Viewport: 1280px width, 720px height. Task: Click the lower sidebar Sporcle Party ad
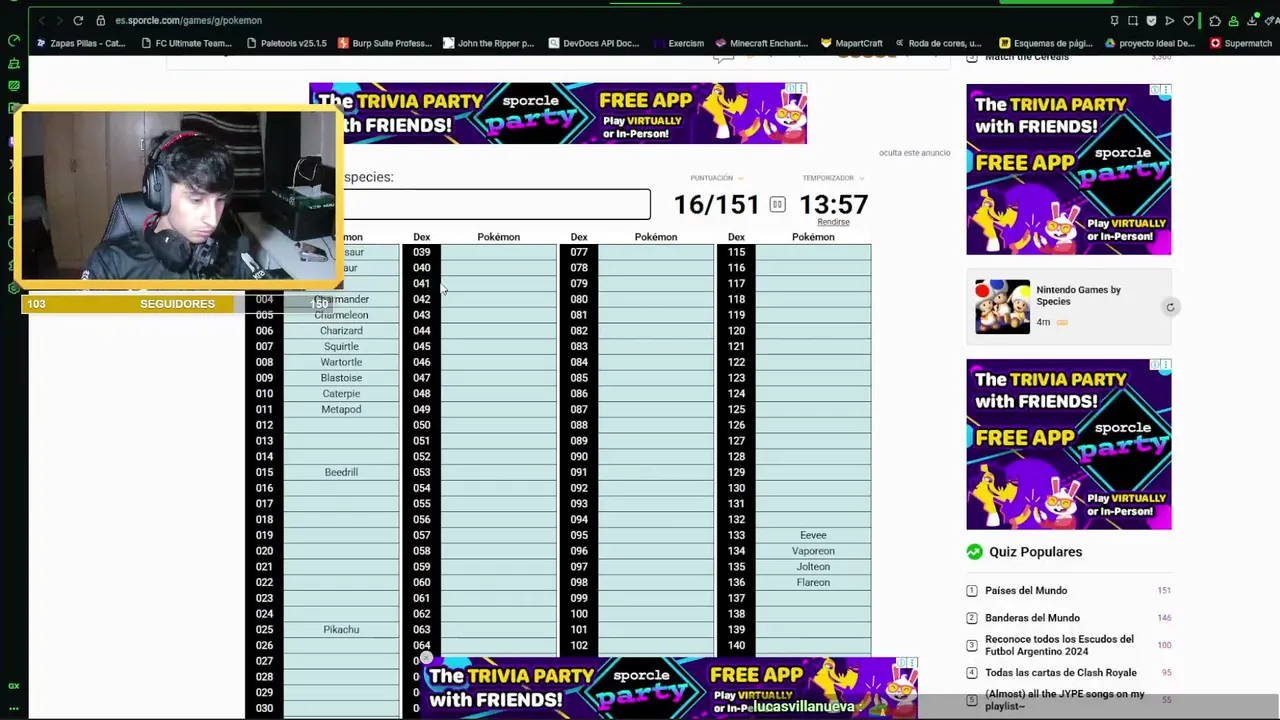(x=1069, y=444)
